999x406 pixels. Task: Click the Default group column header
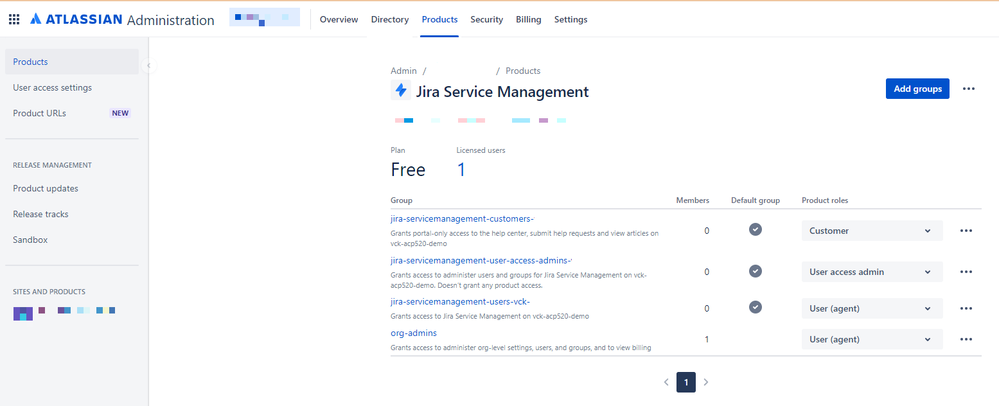click(756, 200)
